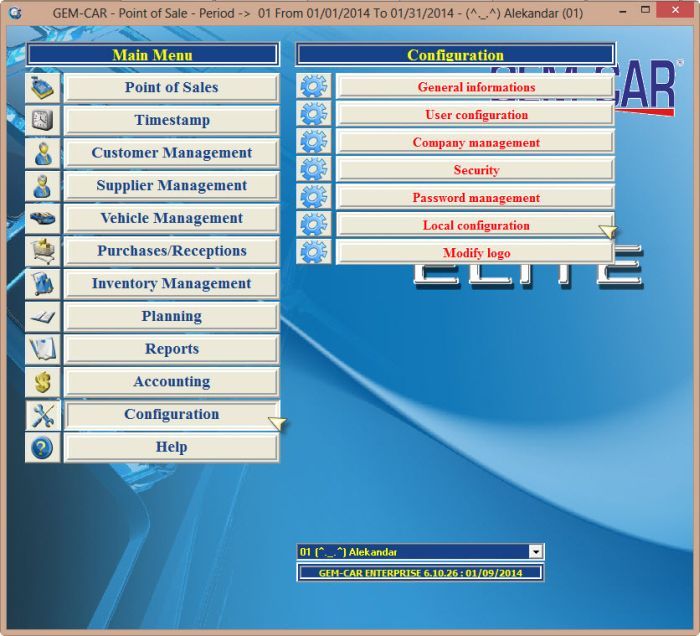Open User configuration
This screenshot has height=636, width=700.
(x=475, y=114)
